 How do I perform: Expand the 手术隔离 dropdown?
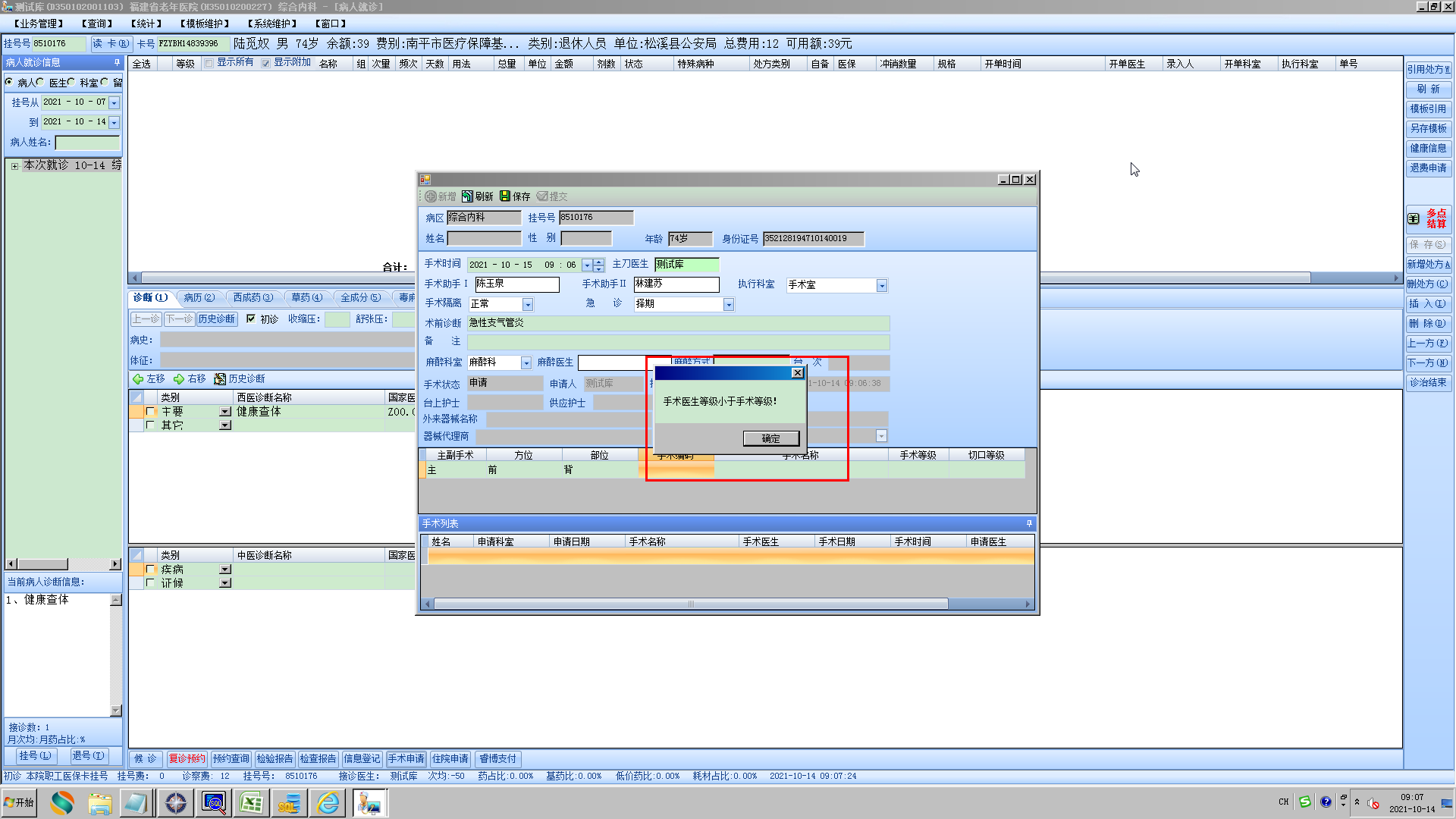coord(528,305)
